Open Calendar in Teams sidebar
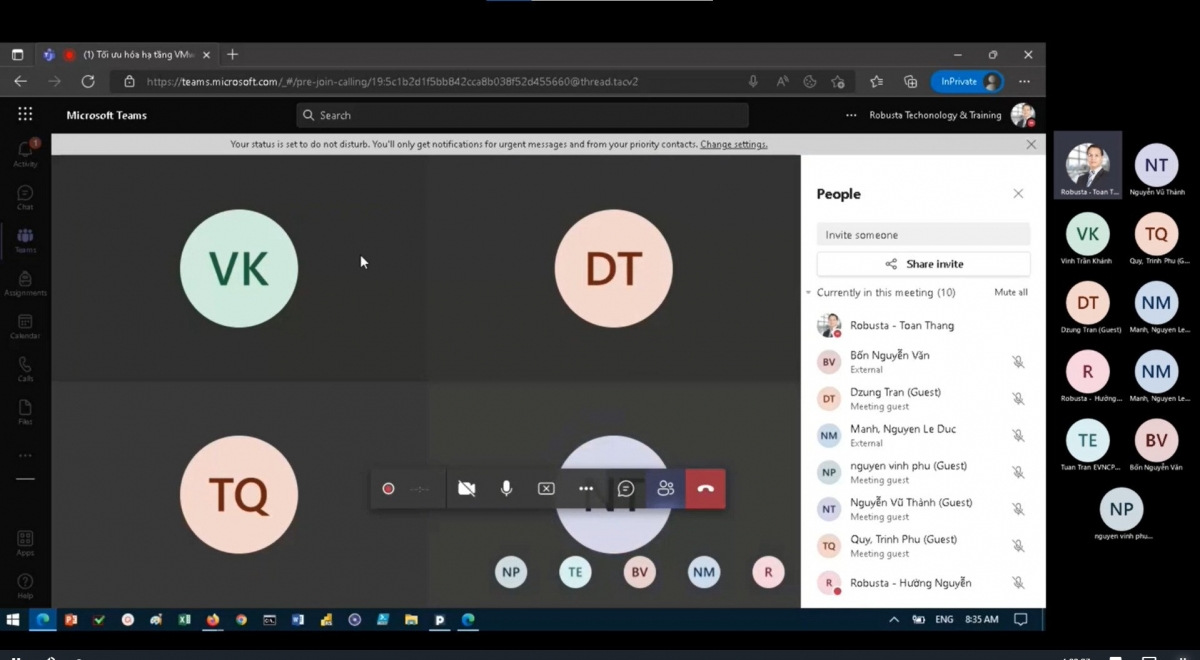 (x=25, y=327)
